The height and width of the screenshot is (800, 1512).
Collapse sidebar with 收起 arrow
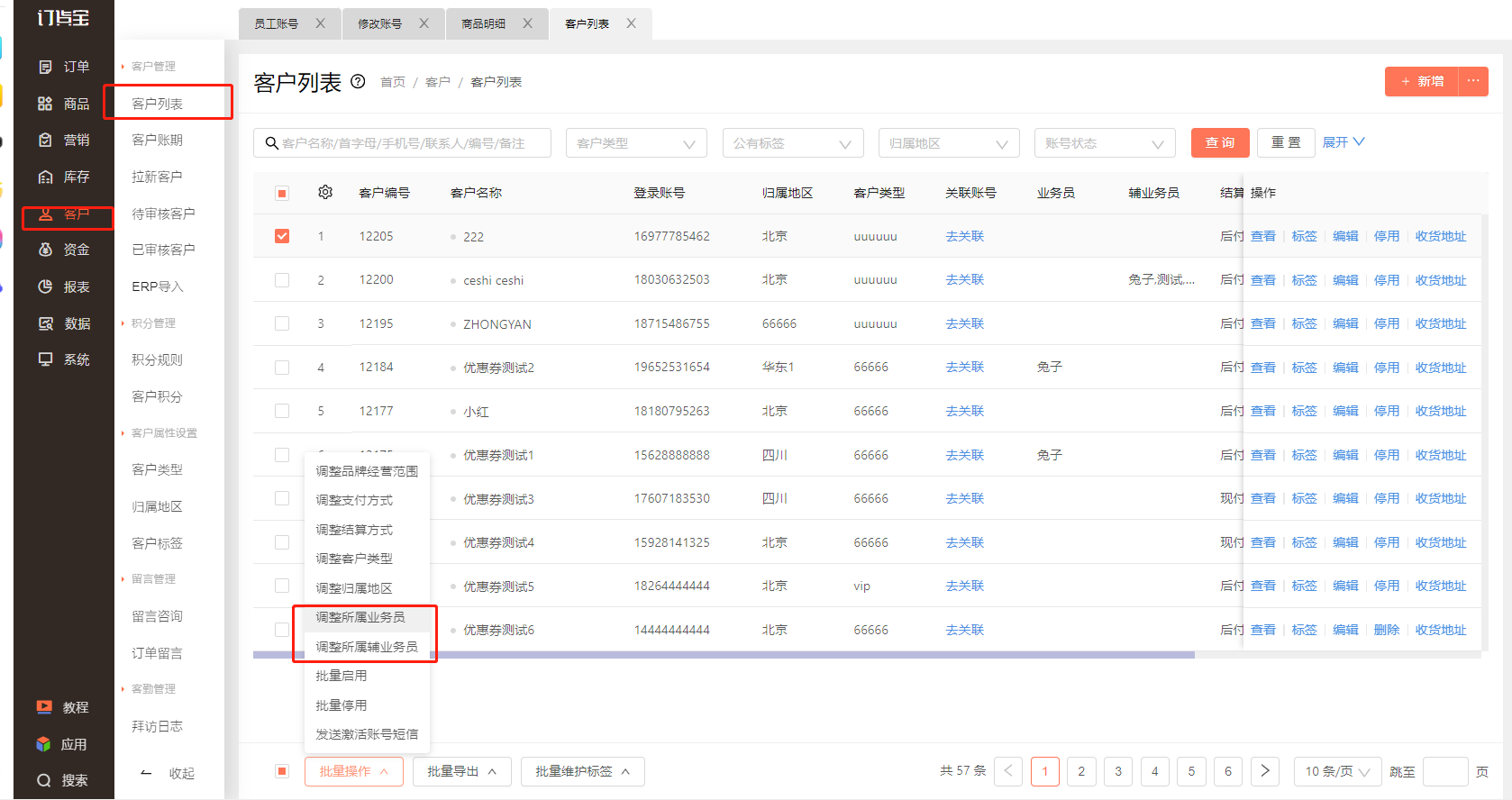[147, 773]
